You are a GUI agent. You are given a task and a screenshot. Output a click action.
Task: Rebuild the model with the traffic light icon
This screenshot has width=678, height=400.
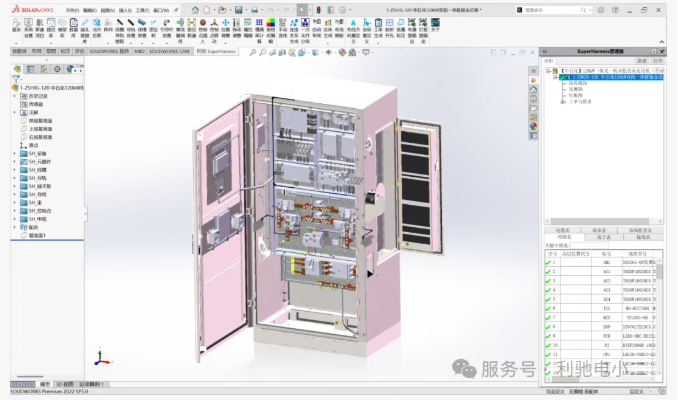(319, 10)
